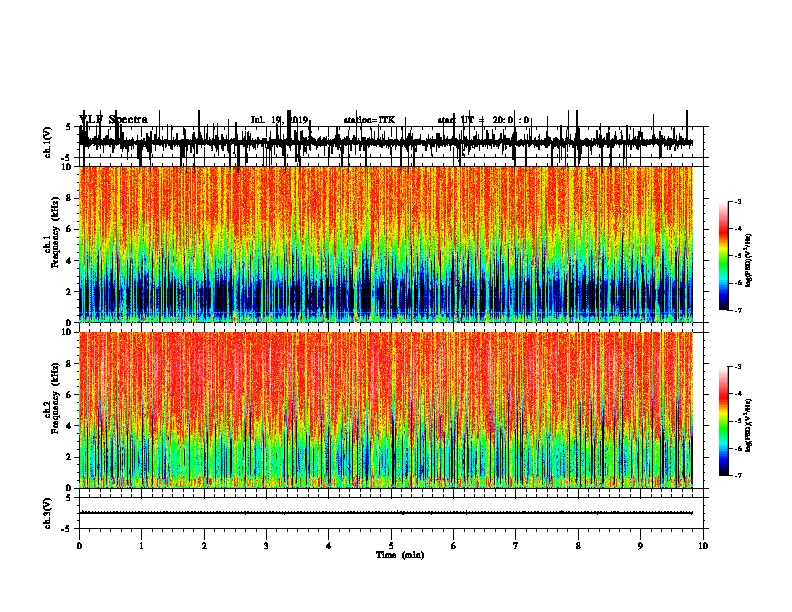This screenshot has width=792, height=612.
Task: Click the ch.1 colorbar 'log(PSD)' label
Action: pos(749,260)
